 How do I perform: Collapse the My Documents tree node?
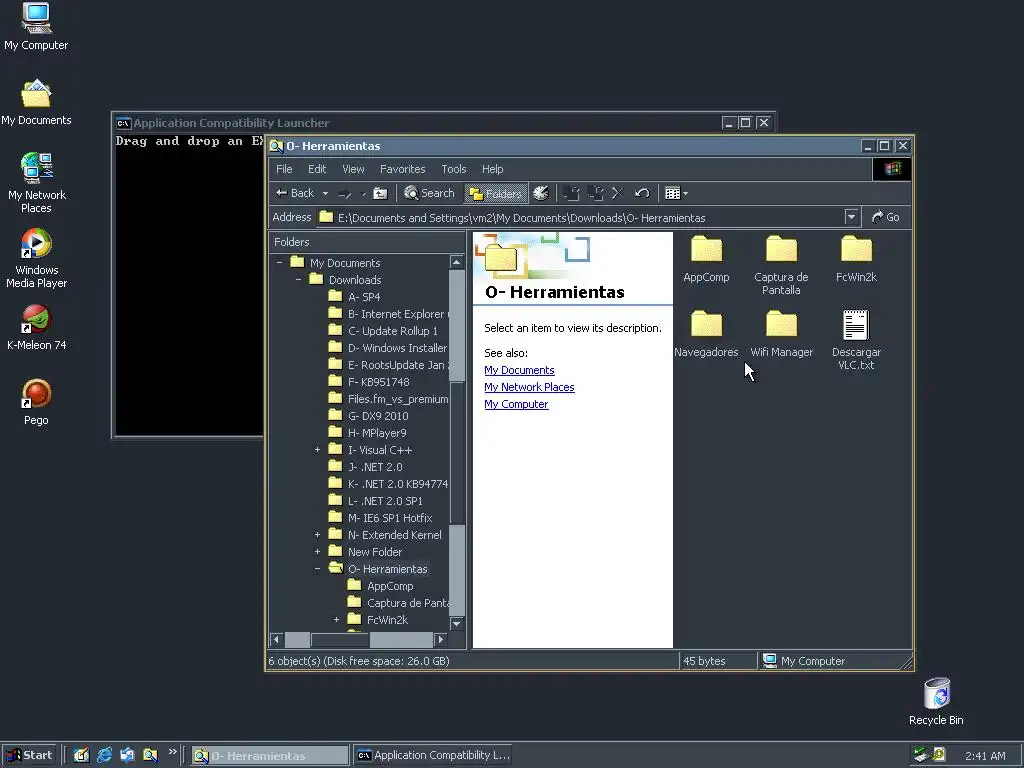280,263
